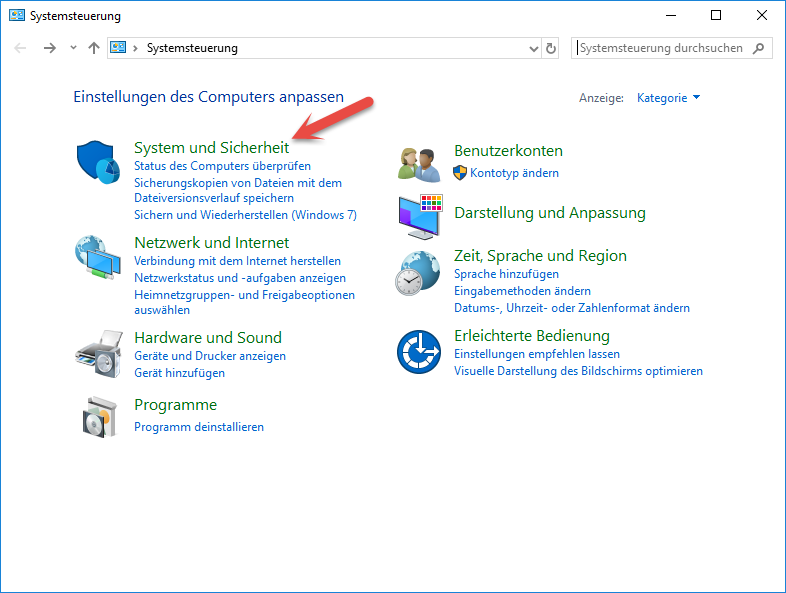The height and width of the screenshot is (593, 786).
Task: Click the Hardware und Sound printer icon
Action: coord(97,352)
